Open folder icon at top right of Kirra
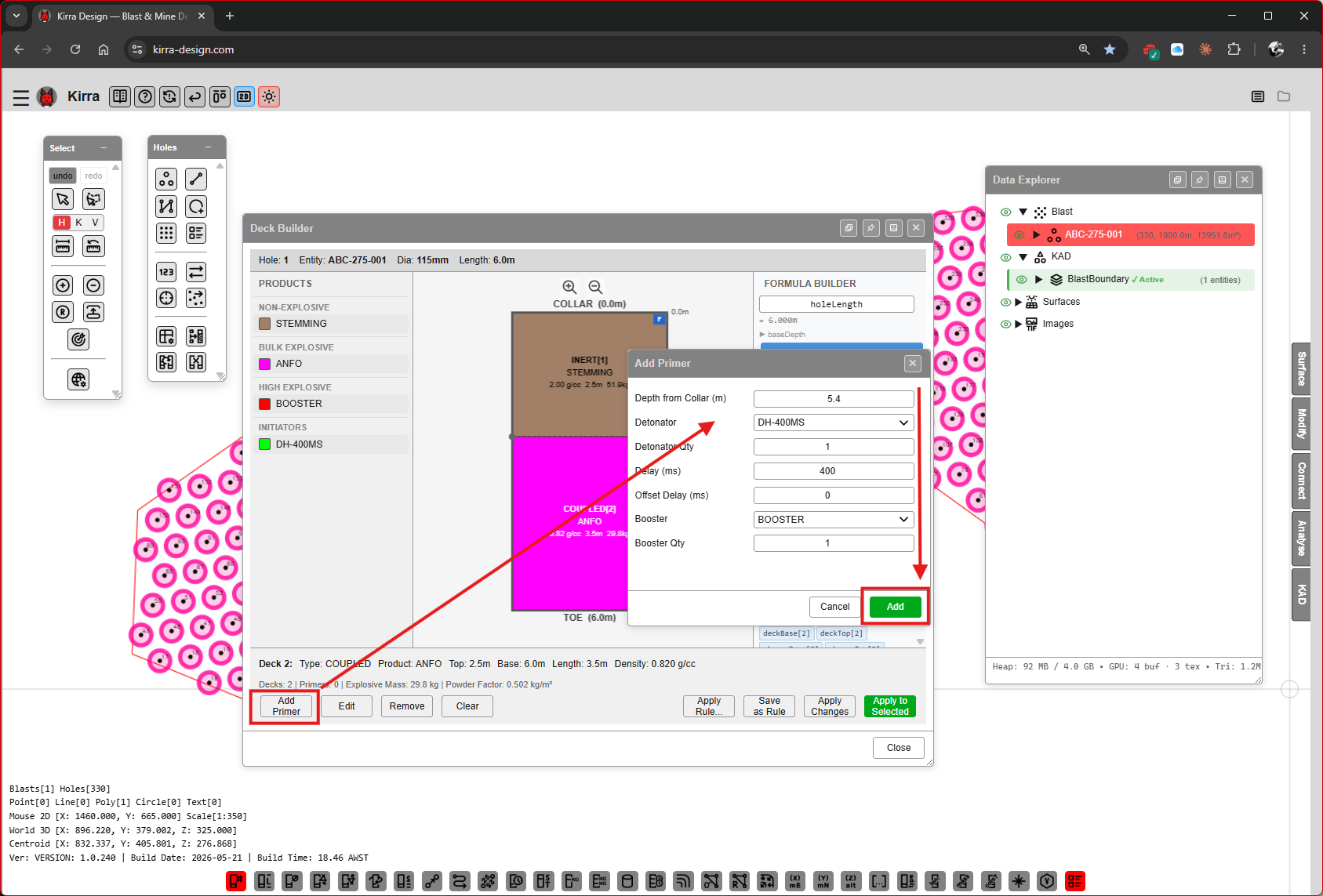Image resolution: width=1323 pixels, height=896 pixels. point(1284,96)
